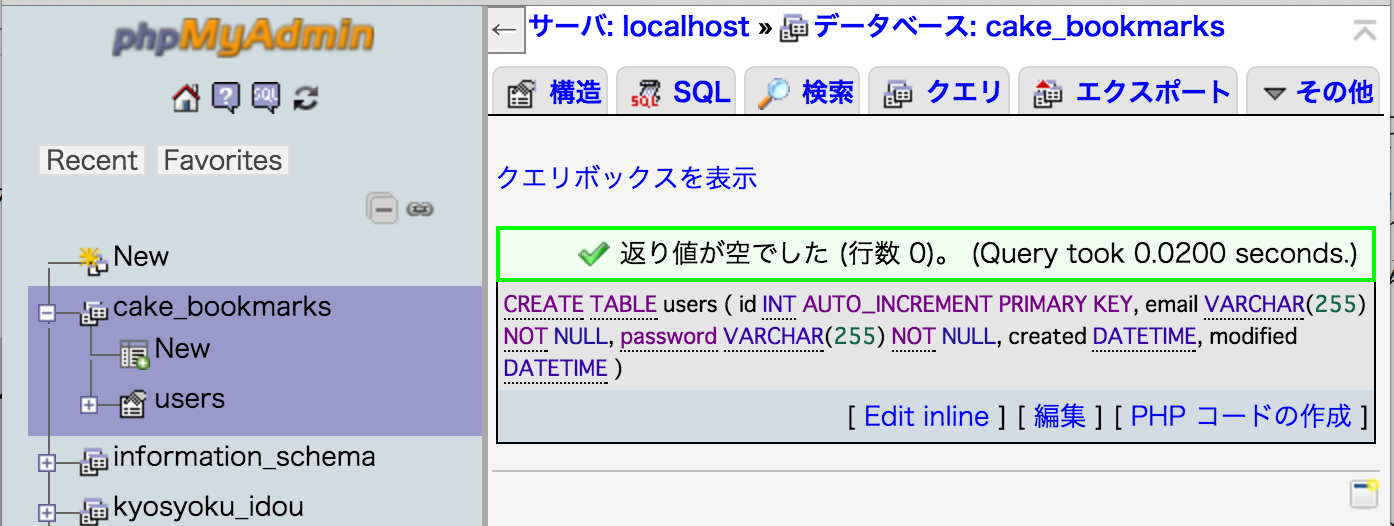This screenshot has height=526, width=1394.
Task: Open the phpMyAdmin documentation icon
Action: coord(226,97)
